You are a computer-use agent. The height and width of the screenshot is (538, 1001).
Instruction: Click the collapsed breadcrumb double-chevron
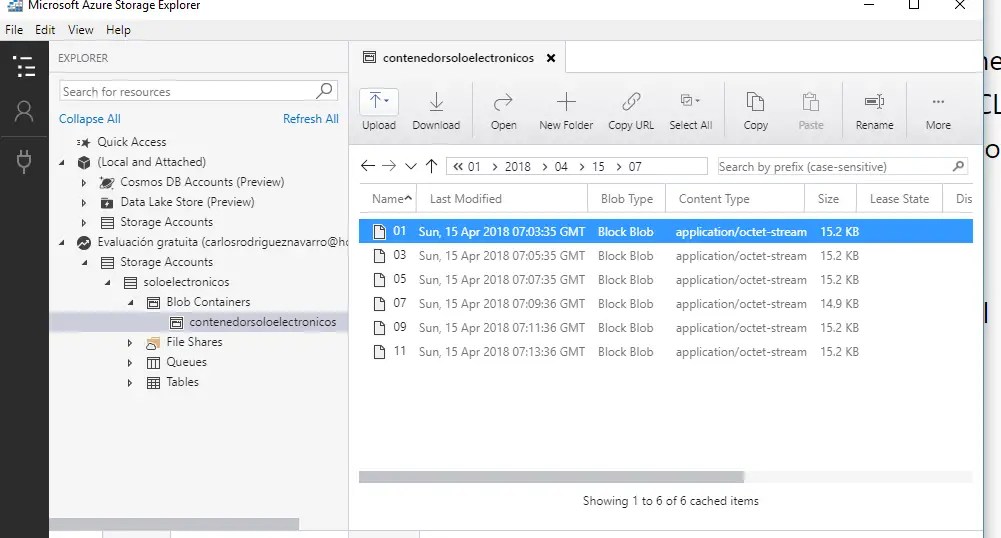click(x=458, y=167)
